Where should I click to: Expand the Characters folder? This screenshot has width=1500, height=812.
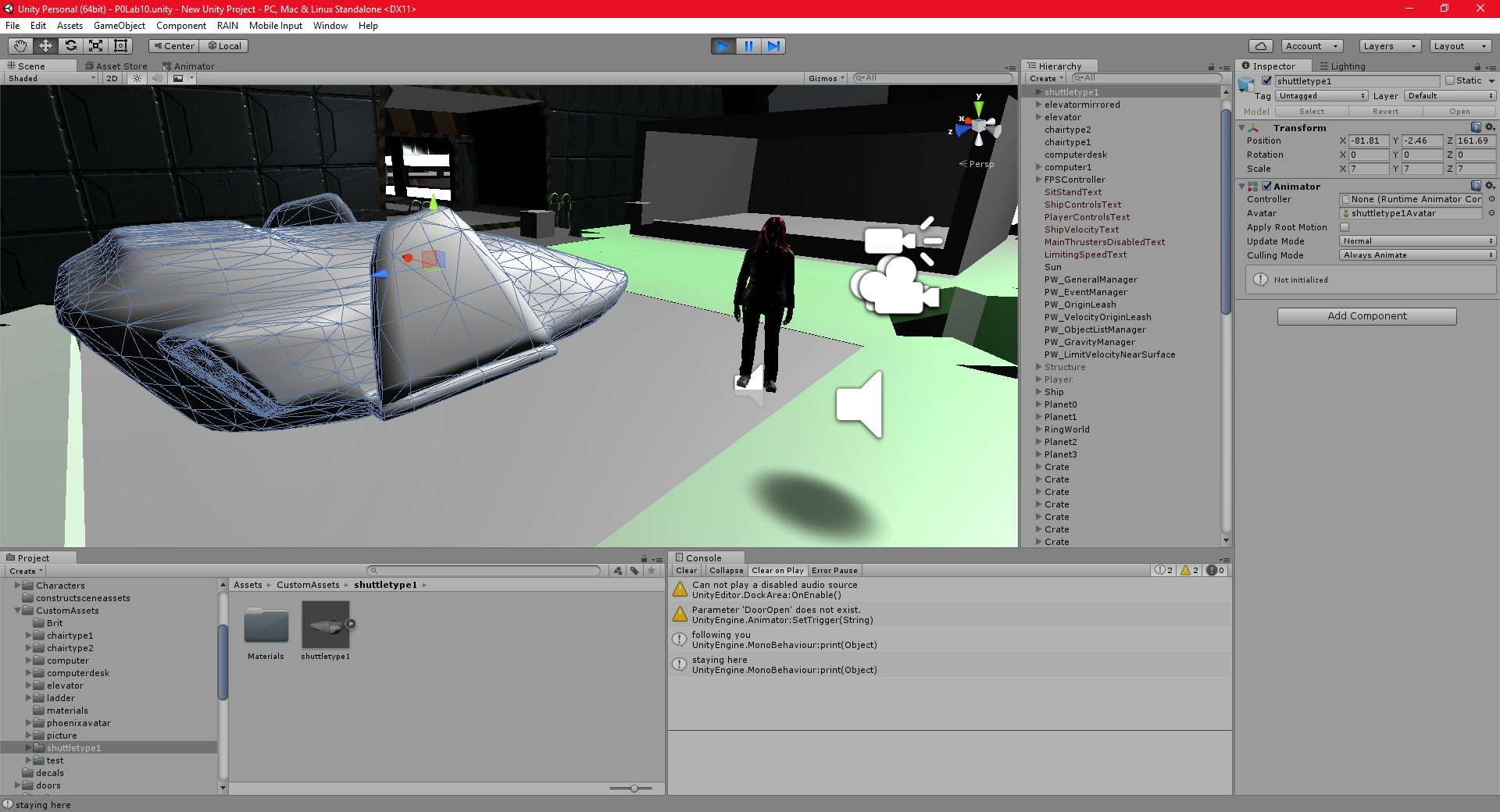click(17, 586)
